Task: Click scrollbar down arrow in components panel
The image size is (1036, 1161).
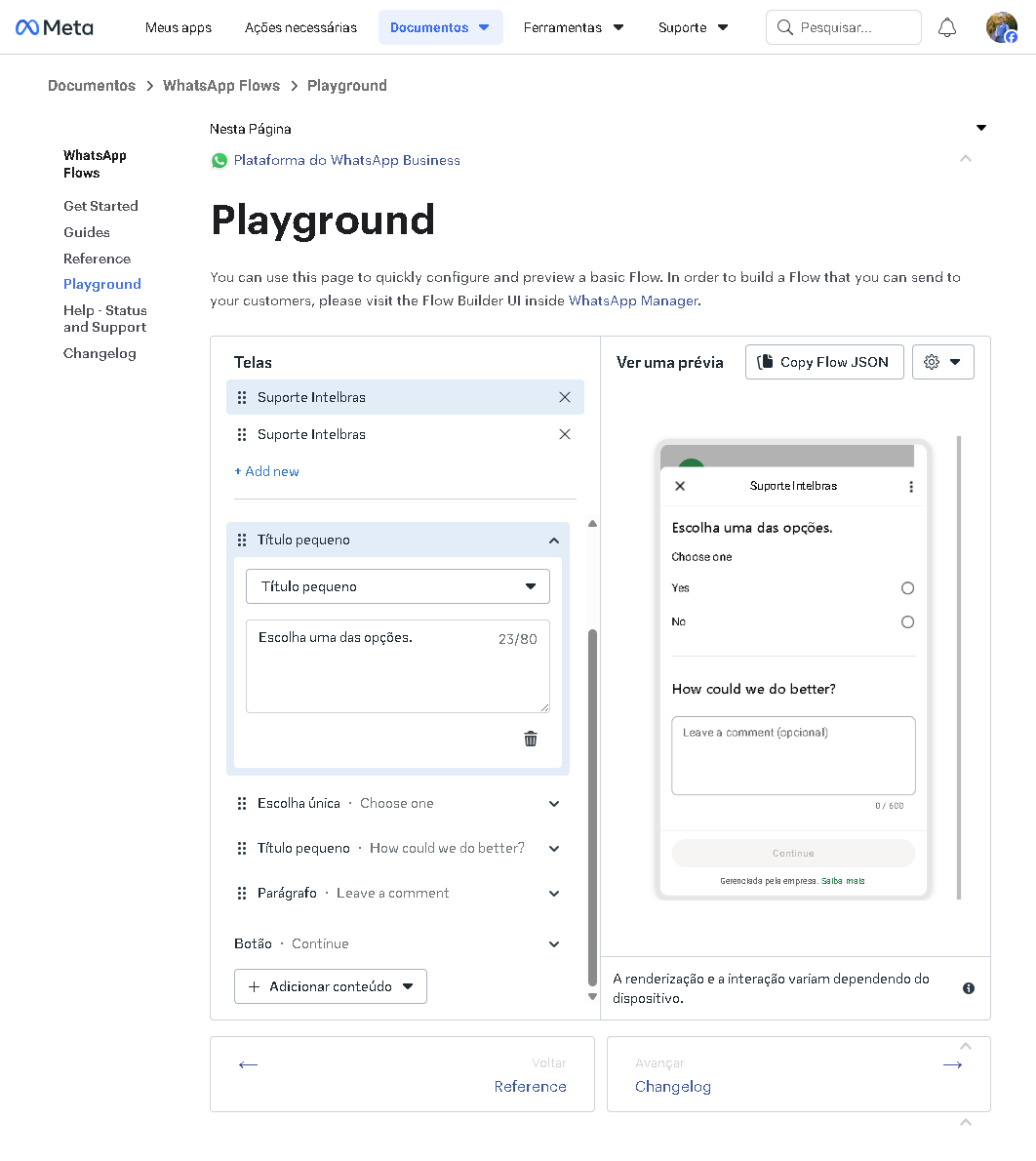Action: coord(592,997)
